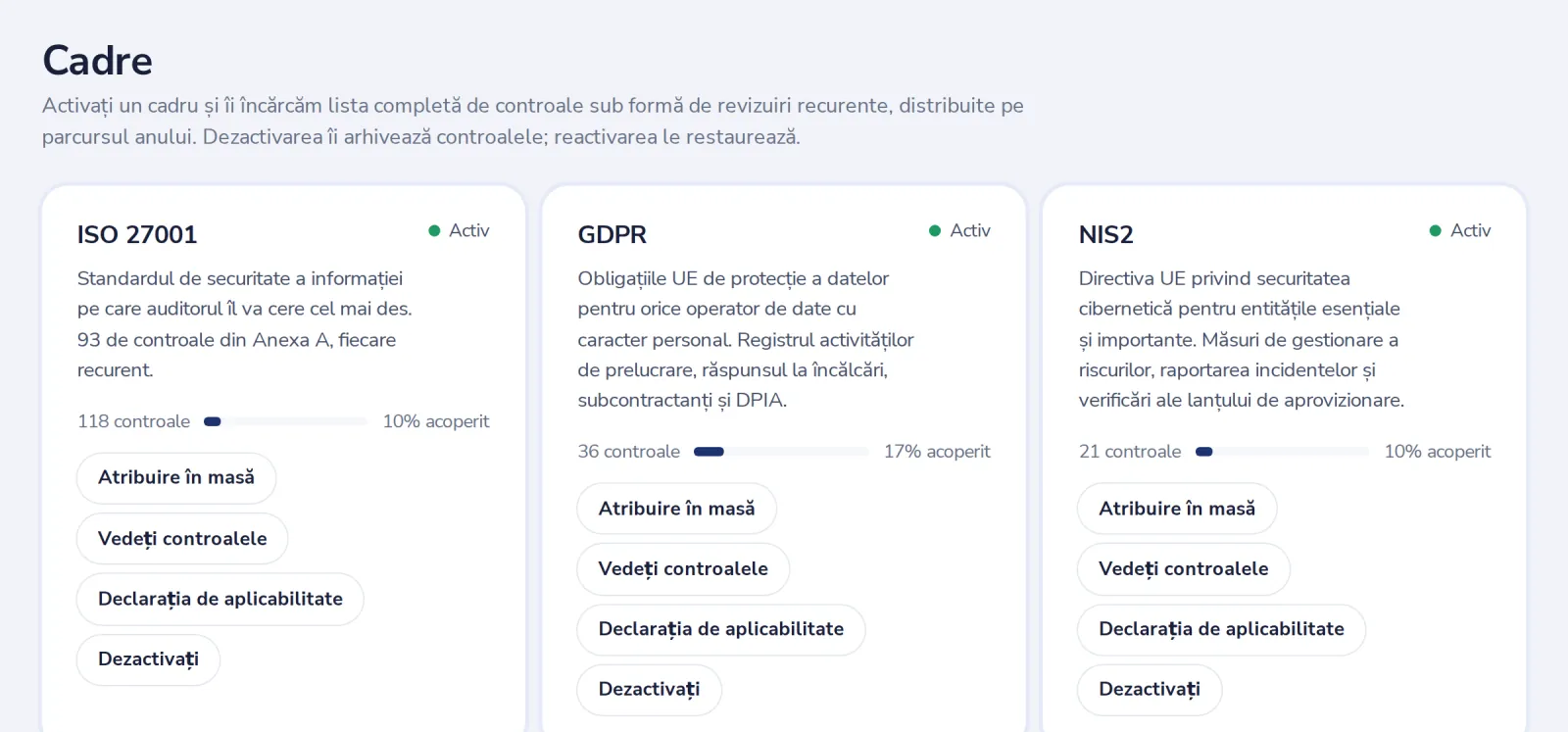This screenshot has width=1568, height=732.
Task: Click the NIS2 coverage progress bar
Action: pyautogui.click(x=1283, y=452)
